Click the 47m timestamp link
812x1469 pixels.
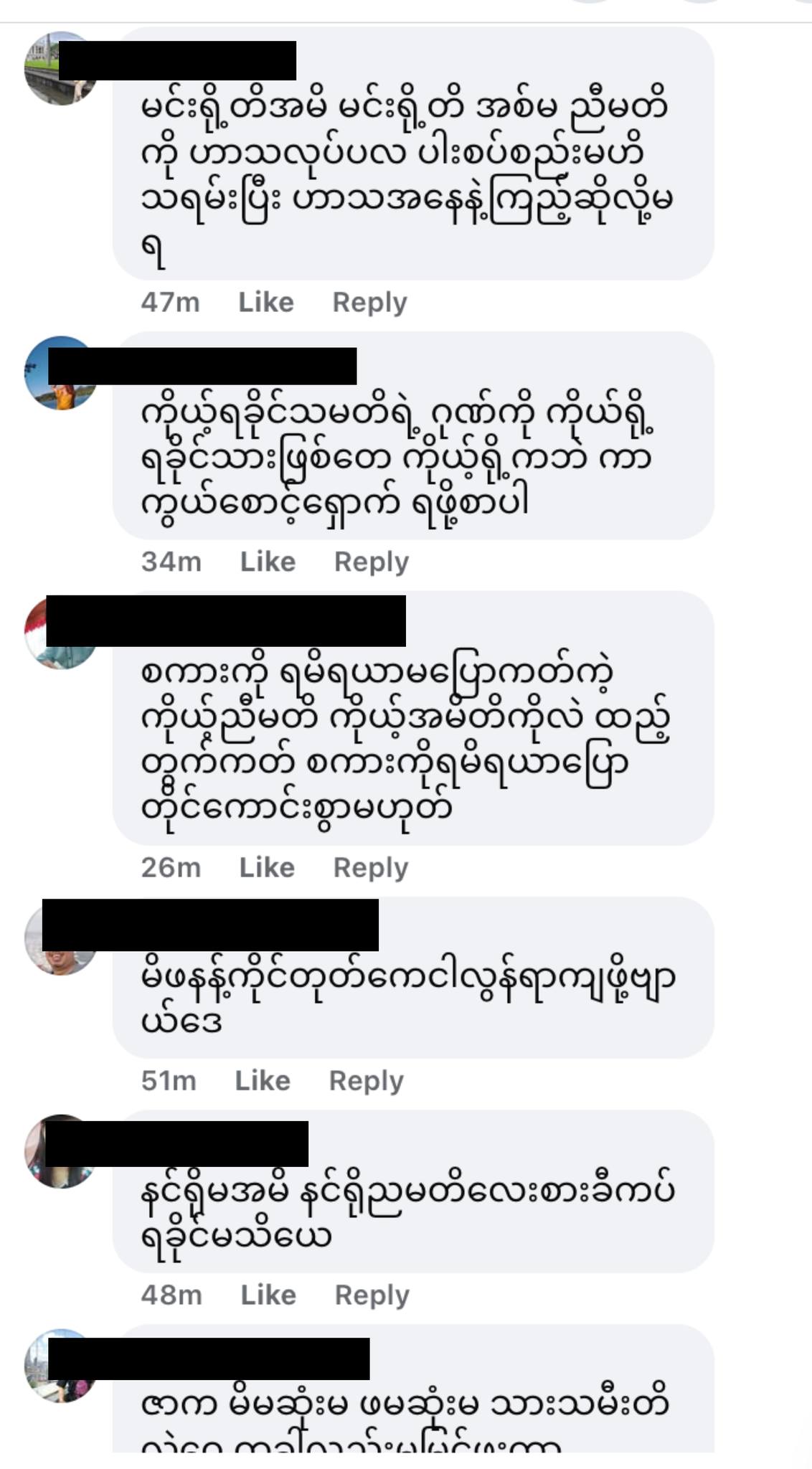[x=170, y=303]
